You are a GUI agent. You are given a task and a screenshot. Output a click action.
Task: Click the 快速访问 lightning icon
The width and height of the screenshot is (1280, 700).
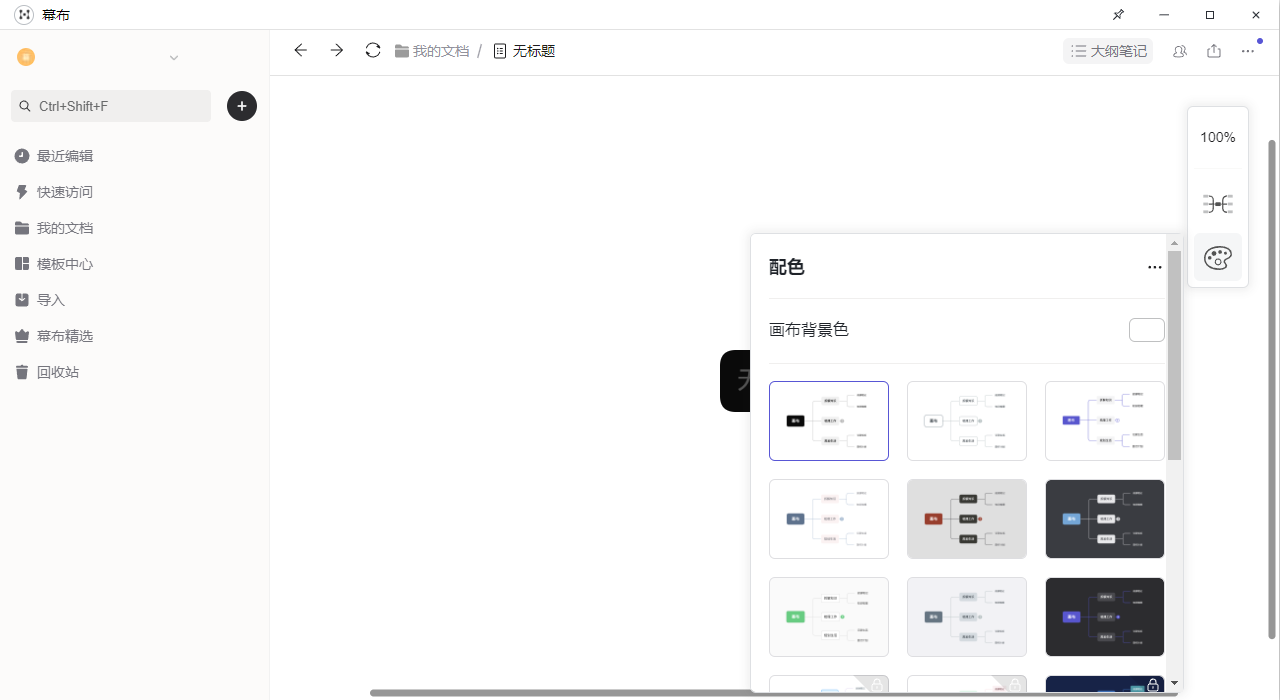[x=22, y=192]
